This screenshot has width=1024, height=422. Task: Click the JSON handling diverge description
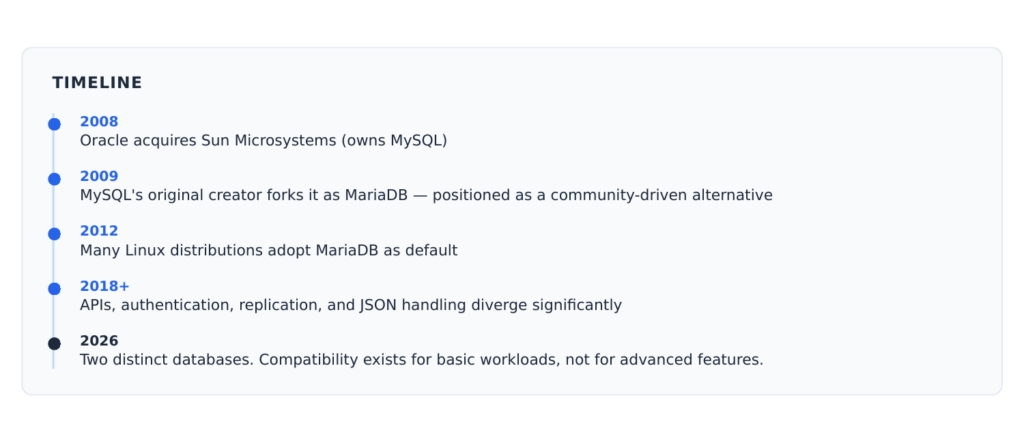coord(351,305)
